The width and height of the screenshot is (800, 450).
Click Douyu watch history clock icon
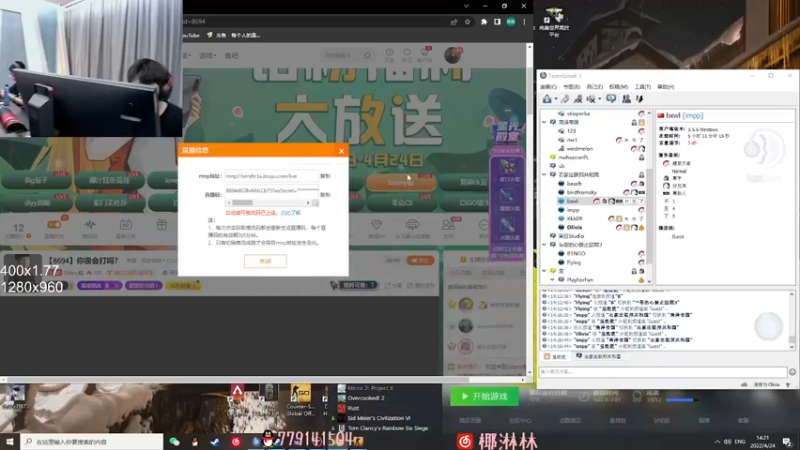pos(389,52)
